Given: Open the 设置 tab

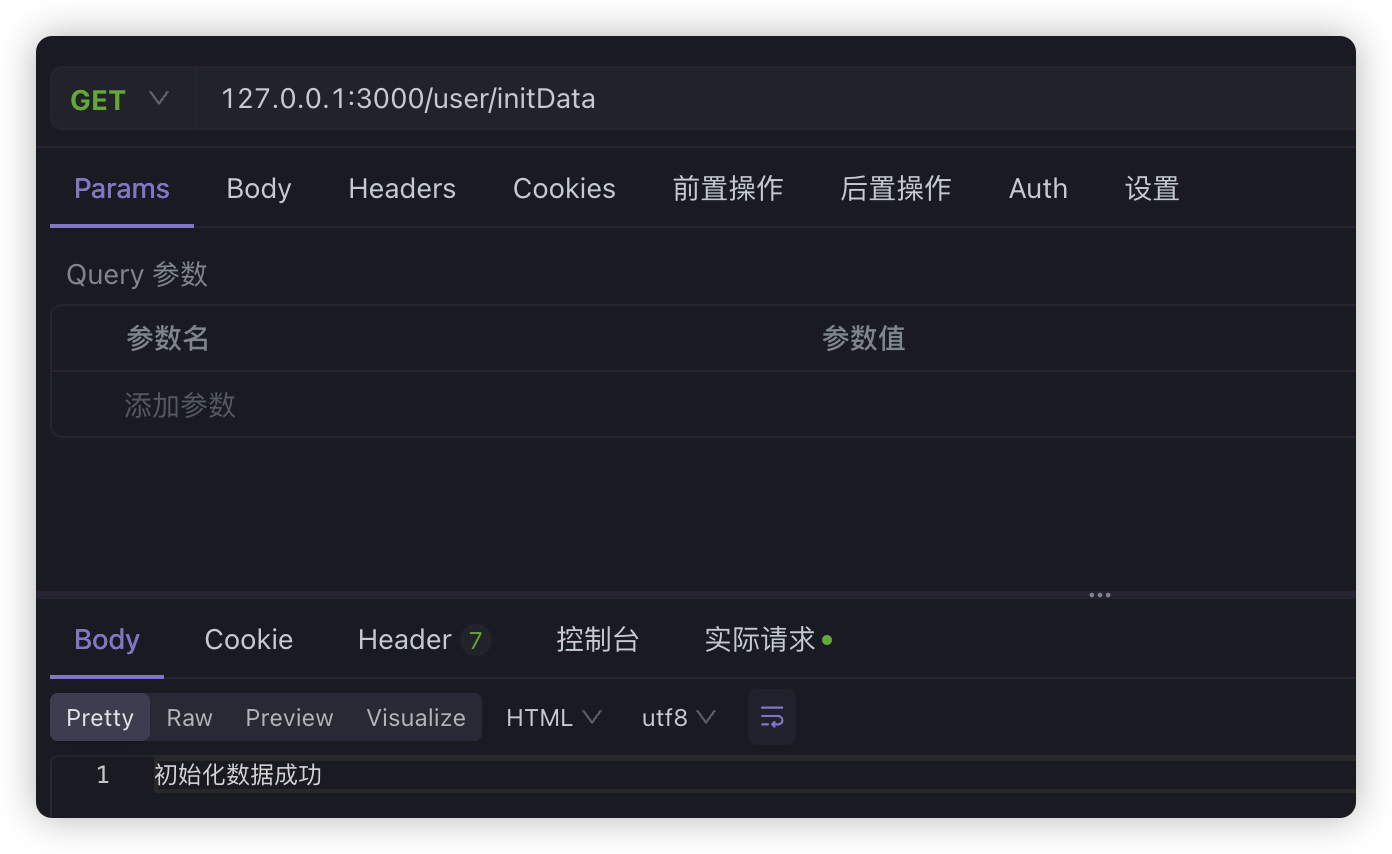Looking at the screenshot, I should click(1152, 189).
